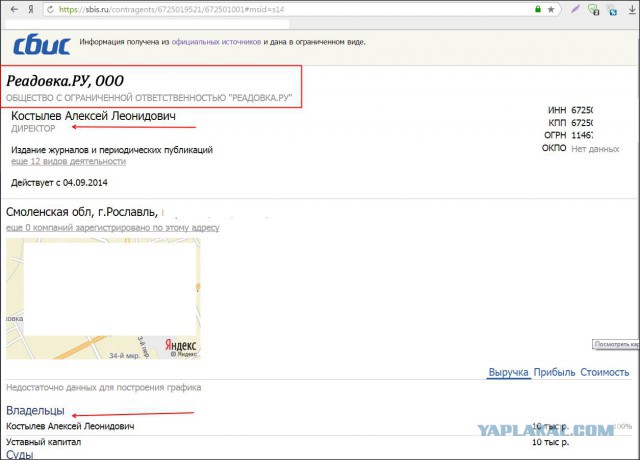640x460 pixels.
Task: Select director name Костылев Алексей Леонидович
Action: click(93, 116)
